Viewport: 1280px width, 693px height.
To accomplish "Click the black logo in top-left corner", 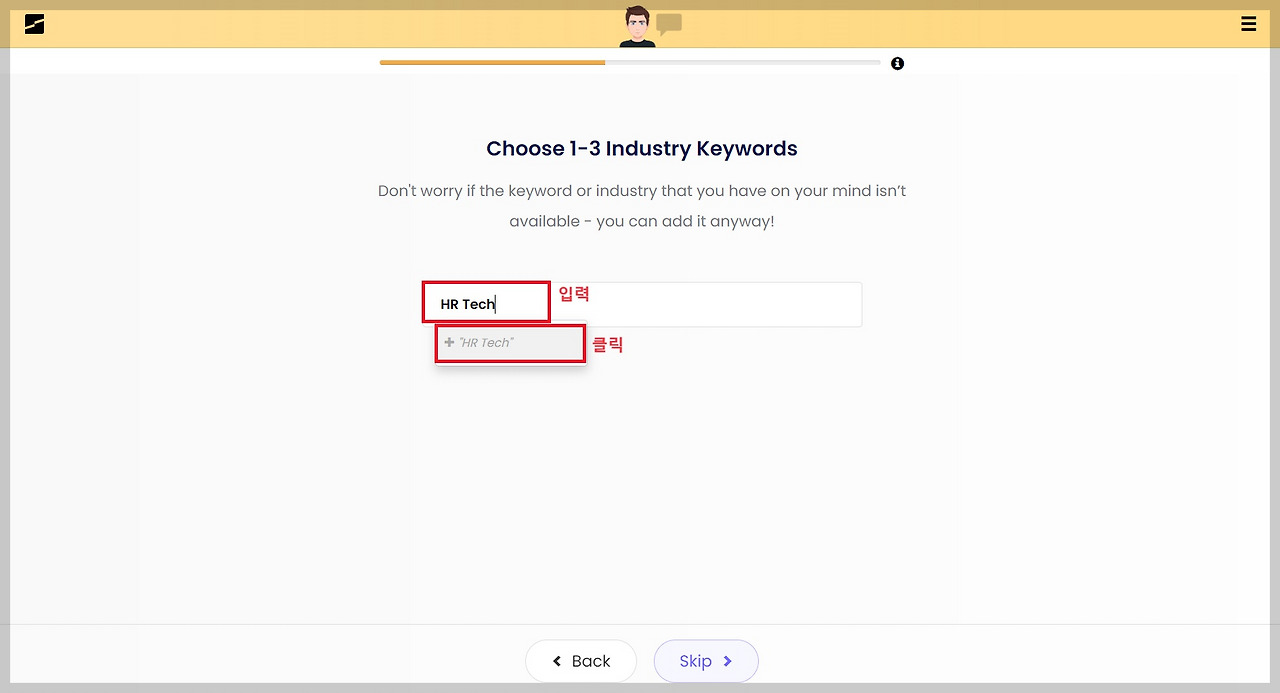I will (35, 24).
